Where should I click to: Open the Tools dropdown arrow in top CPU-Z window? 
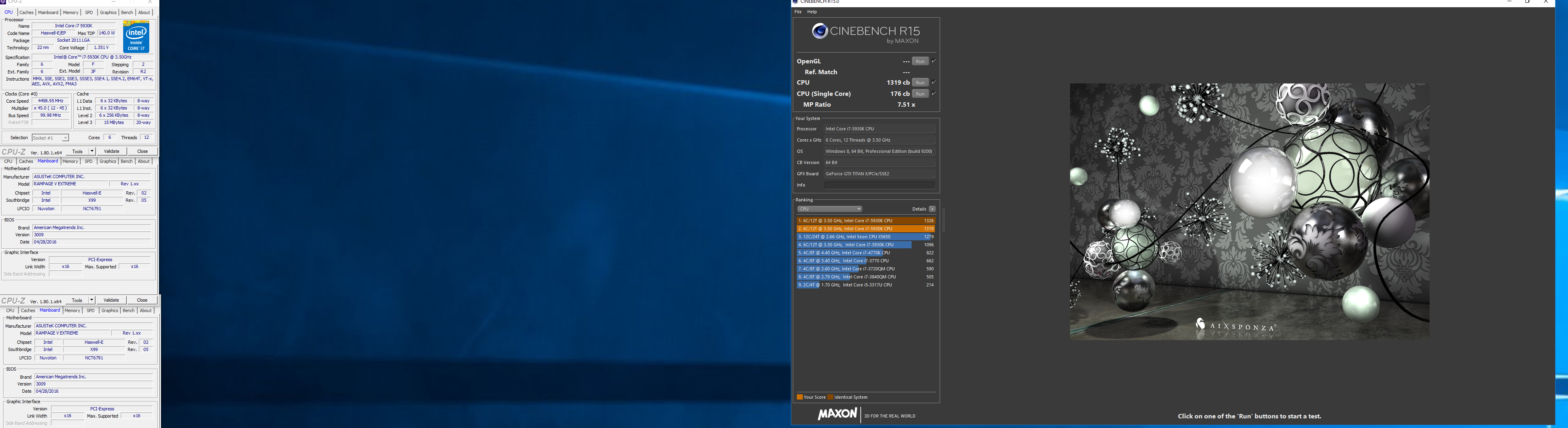tap(92, 151)
